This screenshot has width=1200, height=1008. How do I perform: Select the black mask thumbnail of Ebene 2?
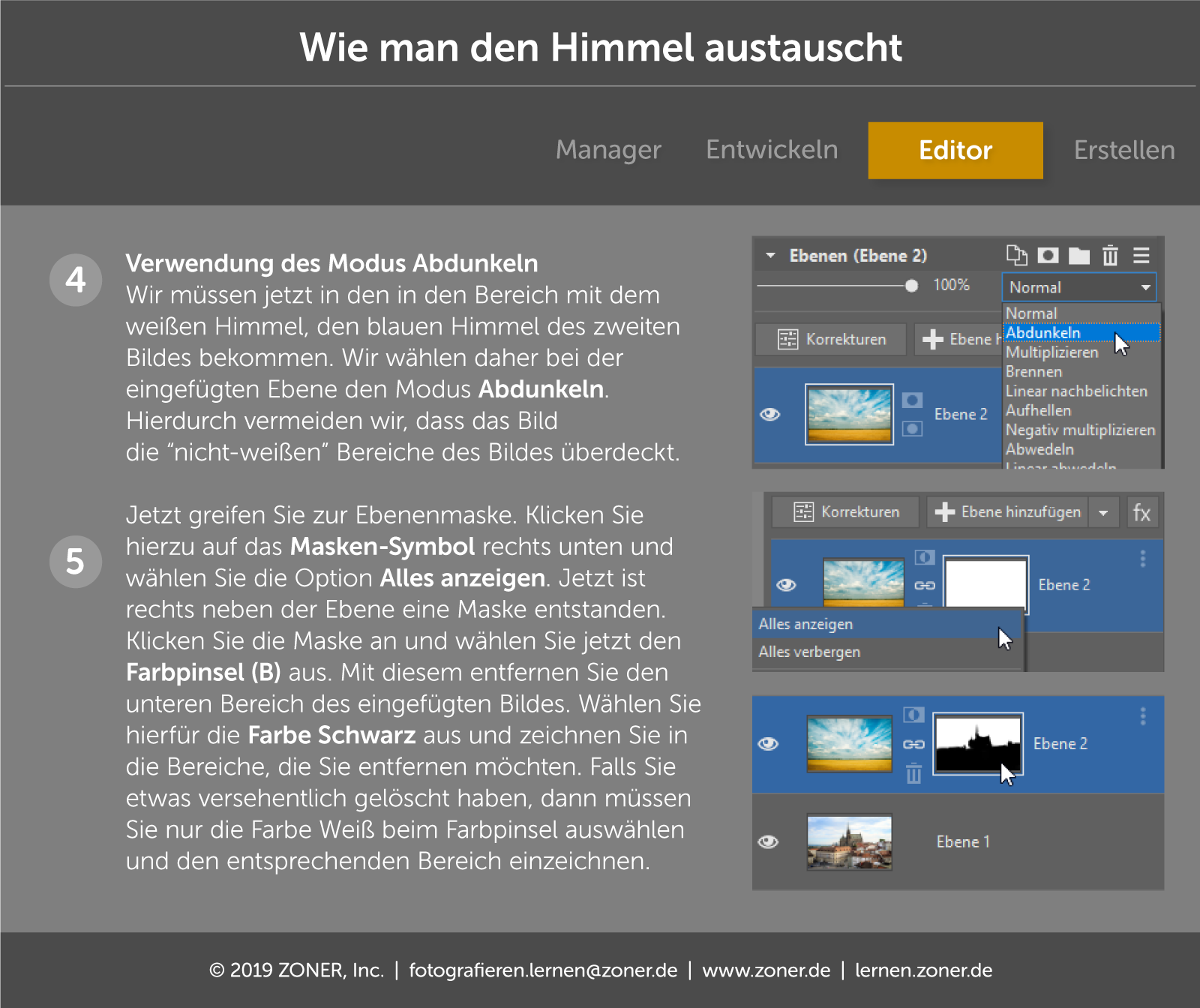977,743
